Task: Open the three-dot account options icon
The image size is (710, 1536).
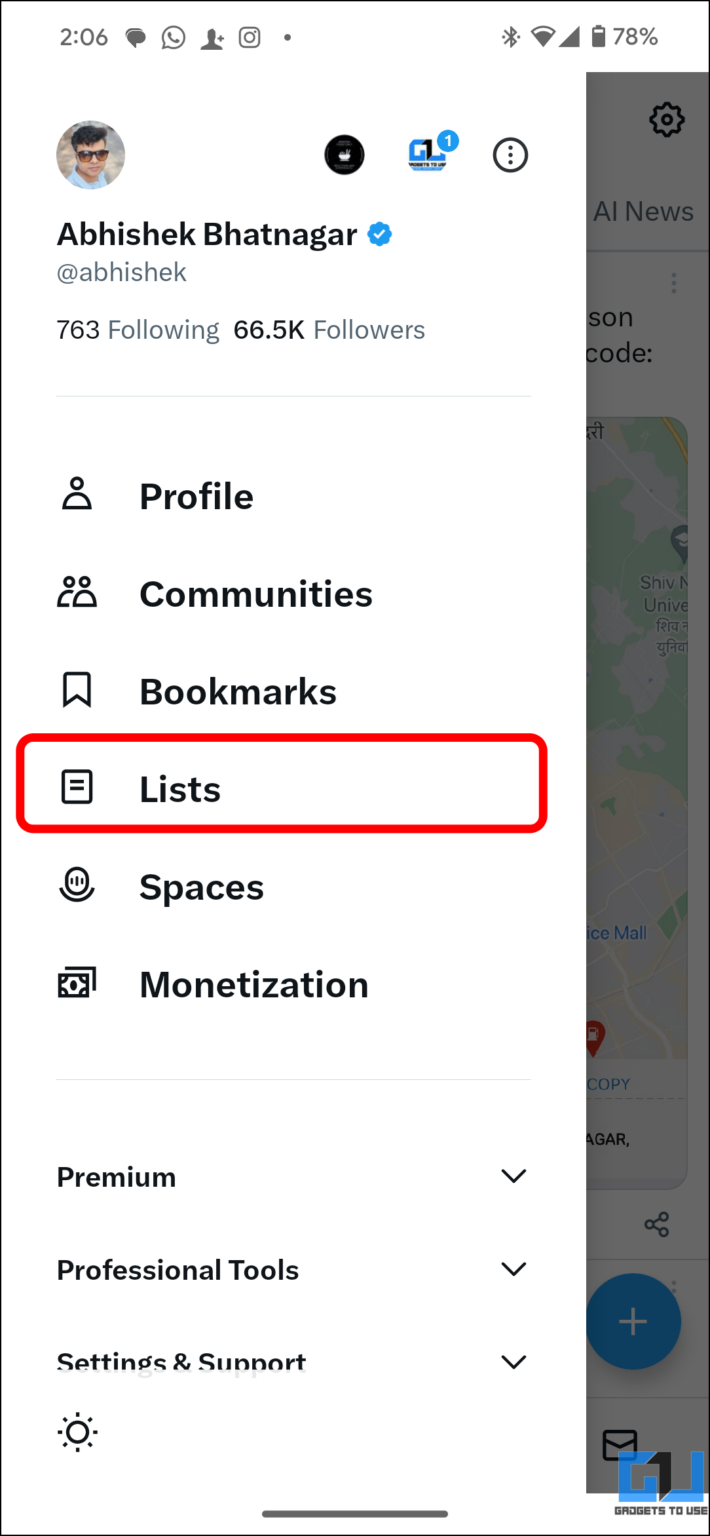Action: 510,155
